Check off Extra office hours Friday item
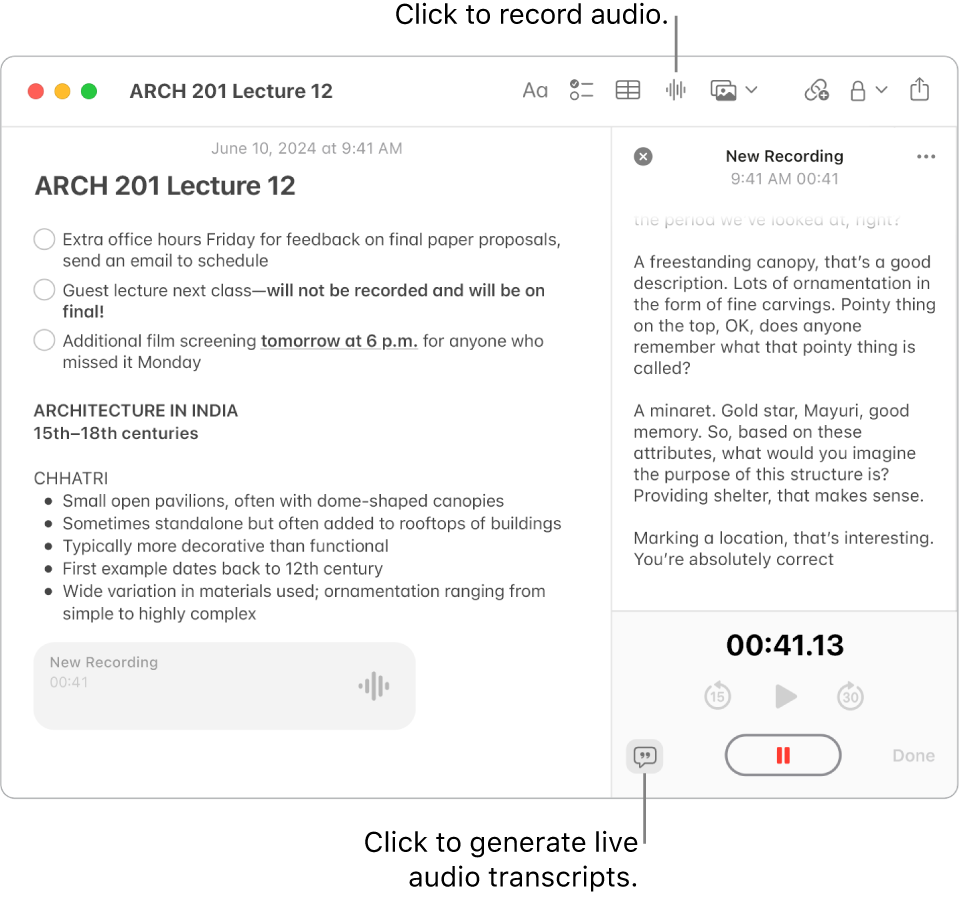The image size is (960, 900). [x=44, y=239]
